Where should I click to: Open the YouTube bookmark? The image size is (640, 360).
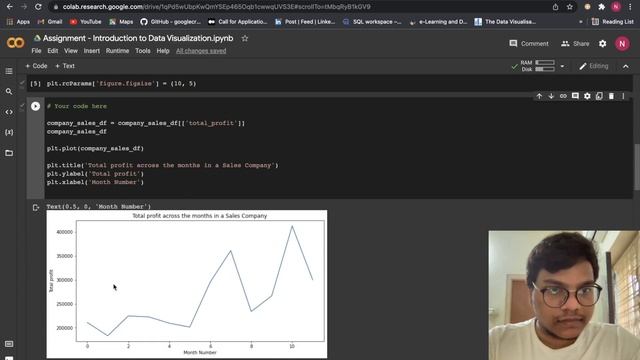(85, 22)
